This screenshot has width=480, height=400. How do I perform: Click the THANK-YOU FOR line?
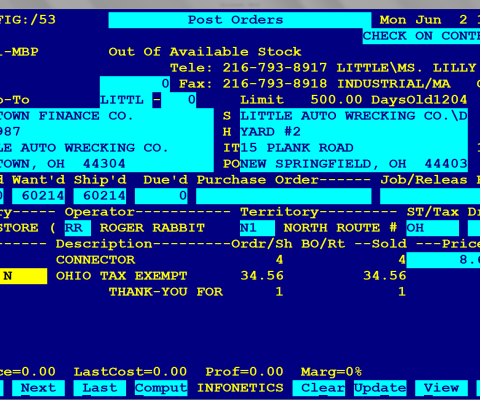click(x=166, y=292)
